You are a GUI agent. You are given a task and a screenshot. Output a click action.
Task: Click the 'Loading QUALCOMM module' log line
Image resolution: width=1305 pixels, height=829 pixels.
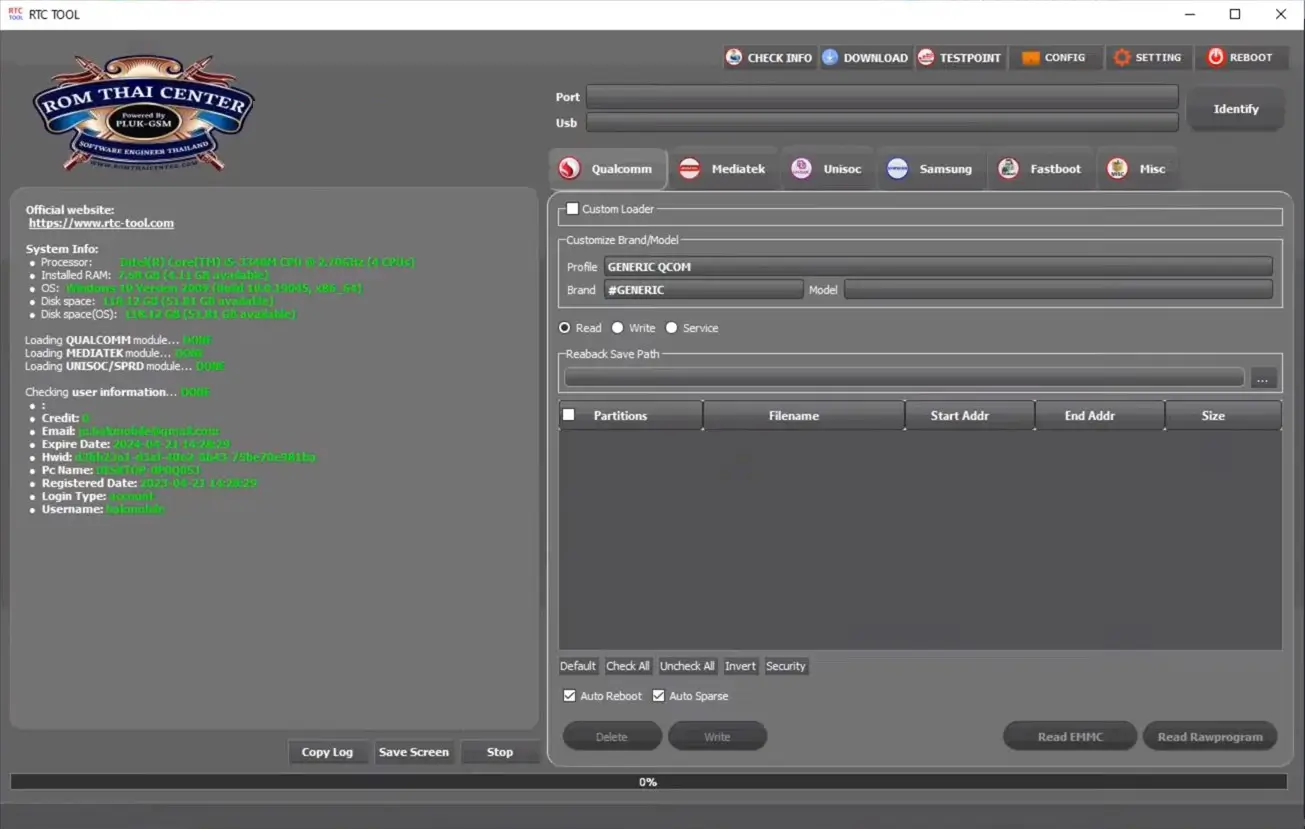[x=118, y=340]
